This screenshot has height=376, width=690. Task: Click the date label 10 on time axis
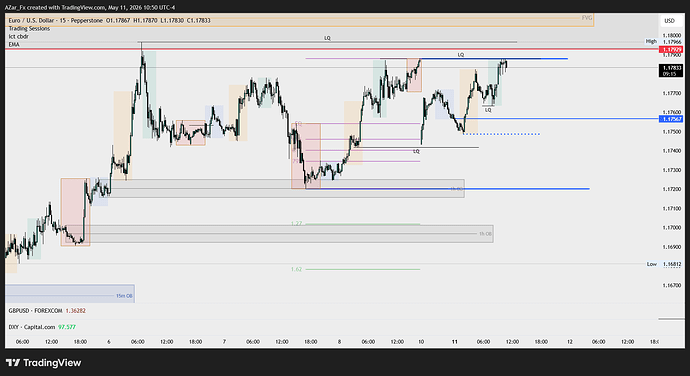tap(421, 342)
